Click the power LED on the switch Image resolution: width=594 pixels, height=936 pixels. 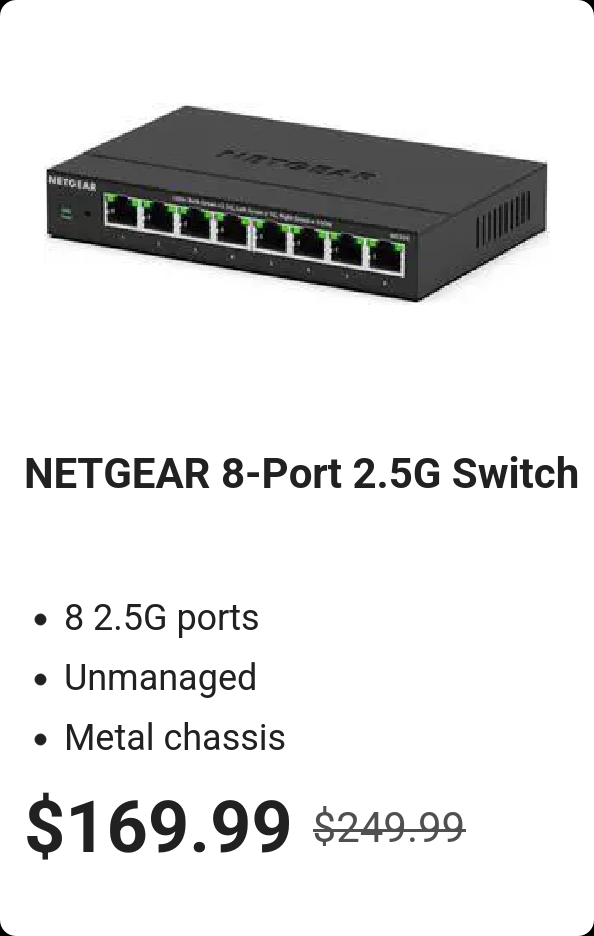pos(66,213)
